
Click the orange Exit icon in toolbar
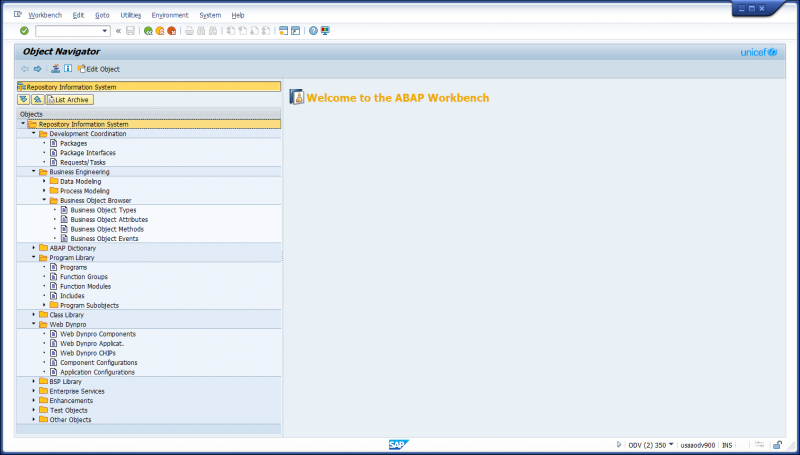tap(160, 31)
